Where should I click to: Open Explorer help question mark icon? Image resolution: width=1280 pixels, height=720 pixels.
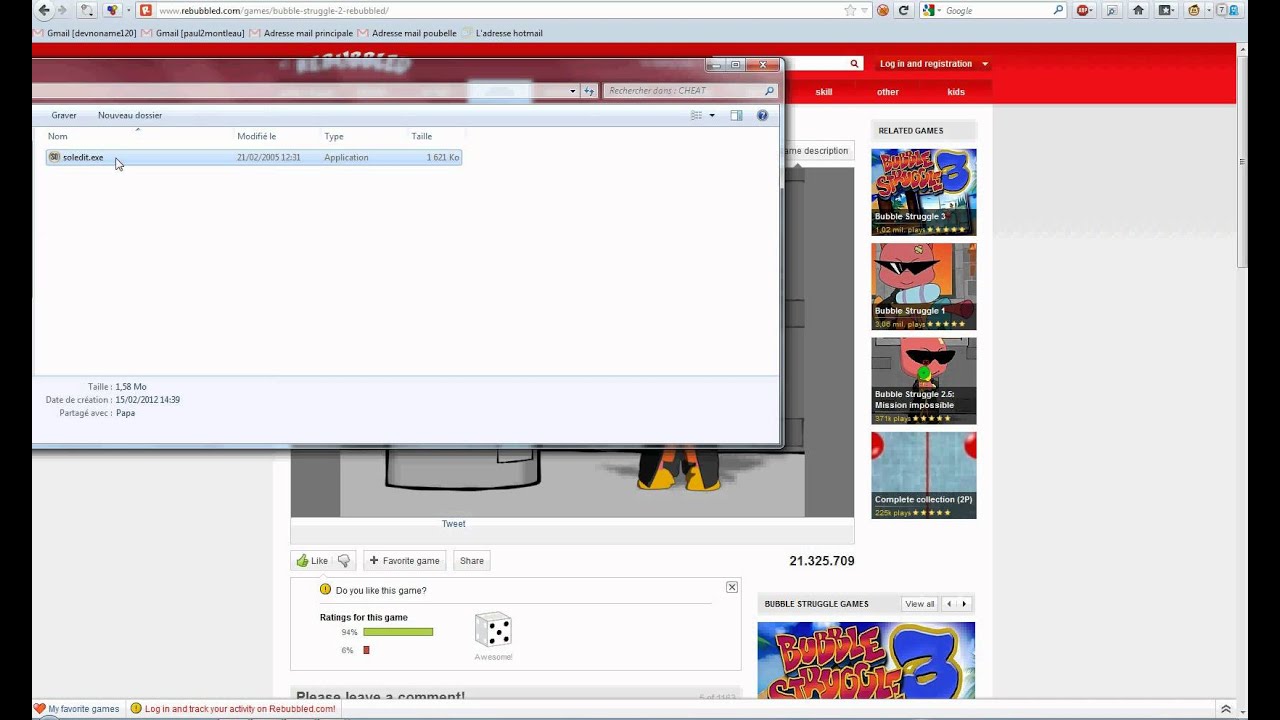coord(762,115)
